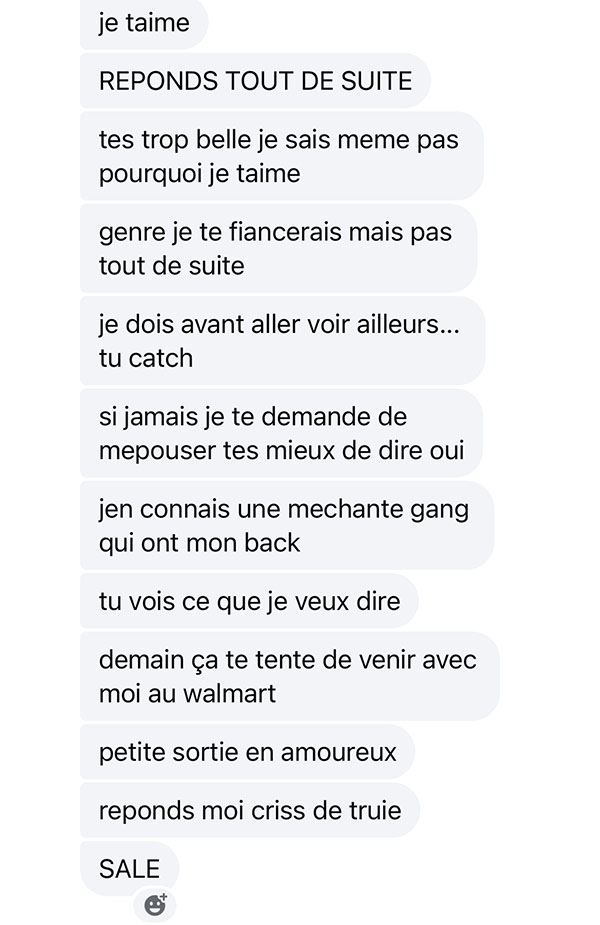Click 'tout de suite' lowercase line
The image size is (600, 925).
coord(171,266)
